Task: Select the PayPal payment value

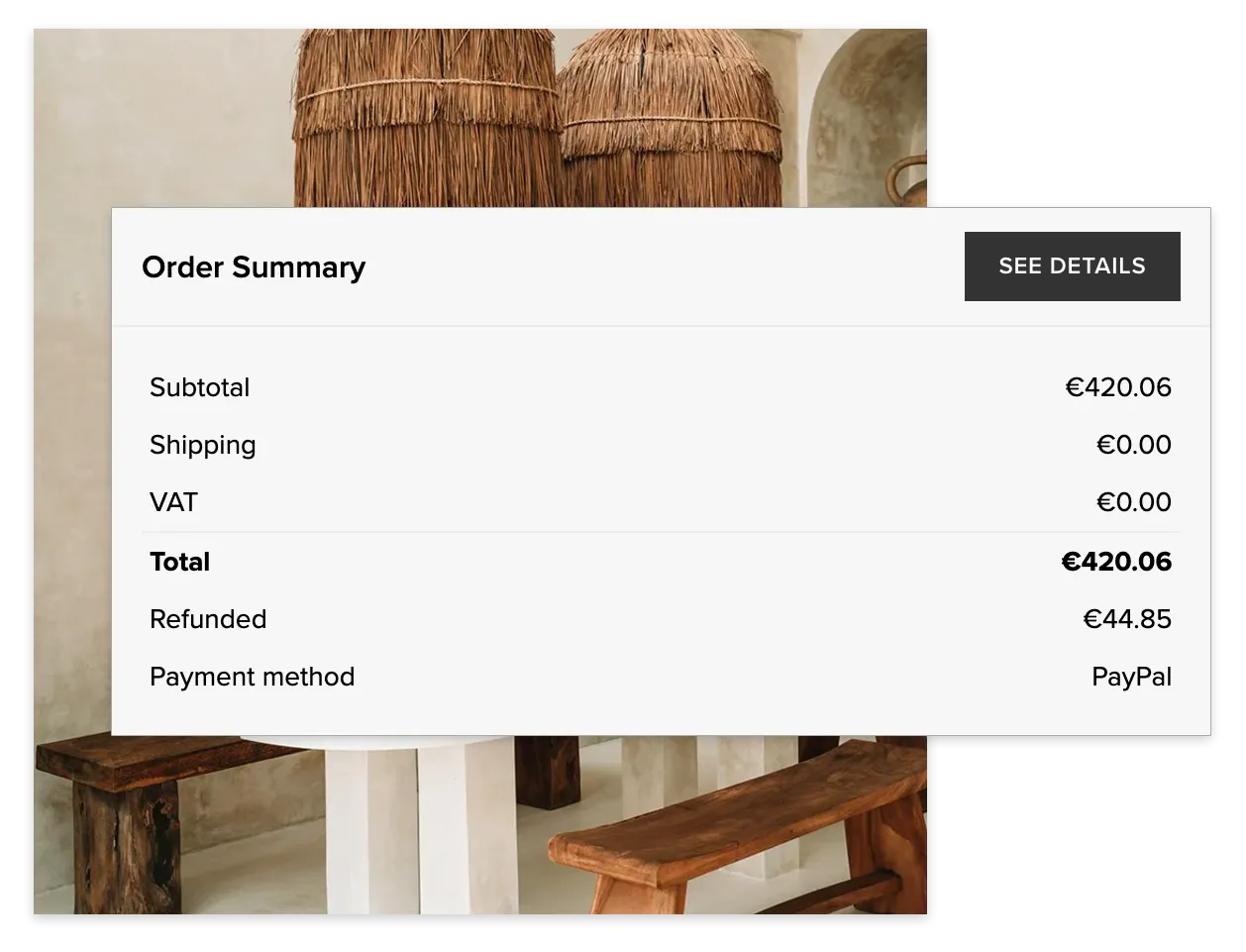Action: click(x=1131, y=677)
